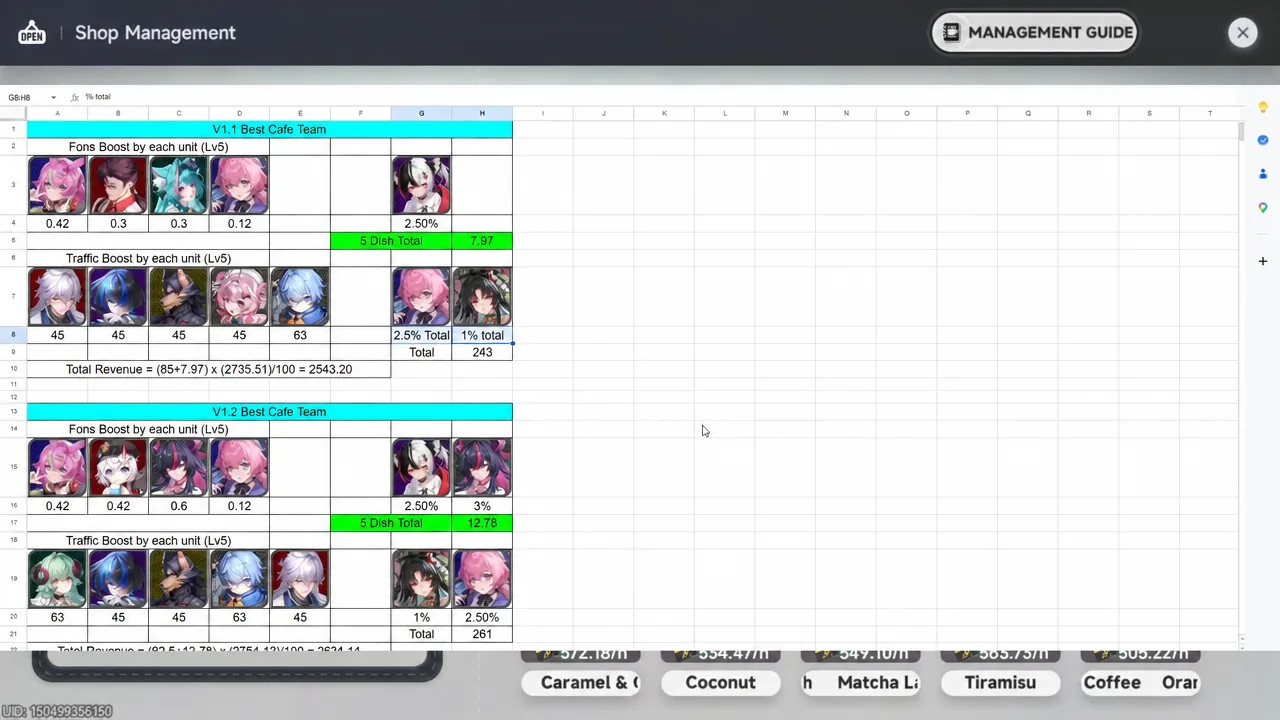This screenshot has height=720, width=1280.
Task: Click cell showing 12.78 dish total
Action: click(482, 523)
